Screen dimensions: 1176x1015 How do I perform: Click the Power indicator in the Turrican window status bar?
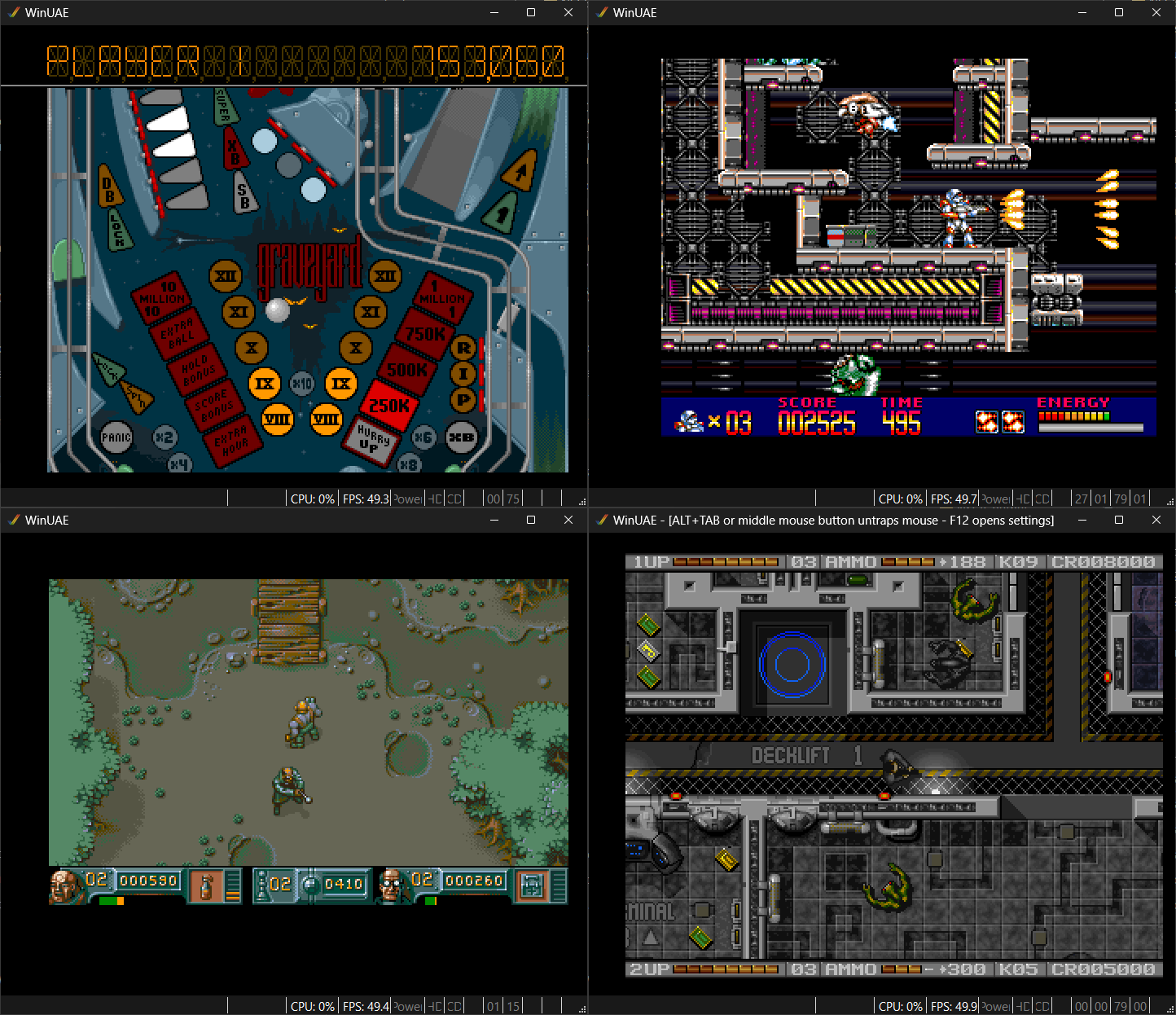(996, 499)
